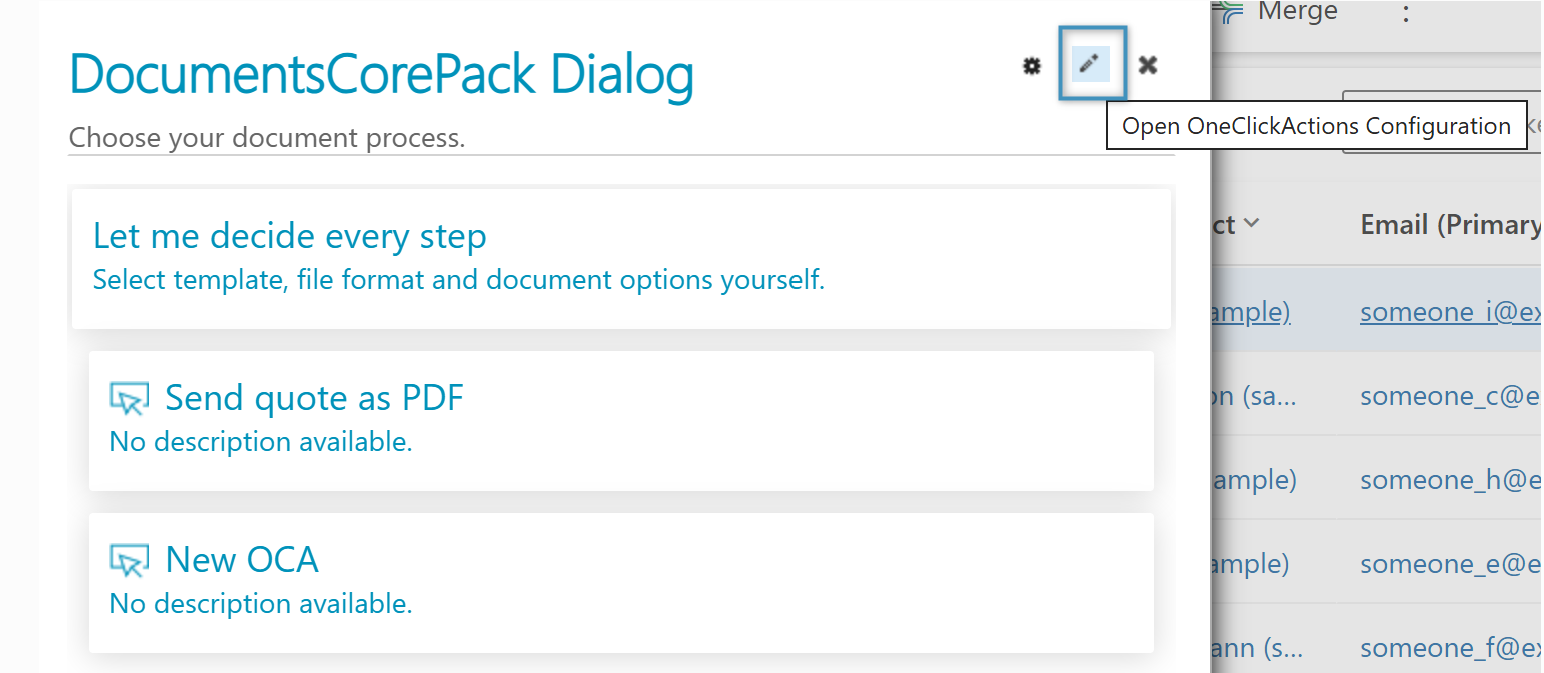Open the gear settings icon in dialog header
This screenshot has height=673, width=1544.
click(1032, 66)
